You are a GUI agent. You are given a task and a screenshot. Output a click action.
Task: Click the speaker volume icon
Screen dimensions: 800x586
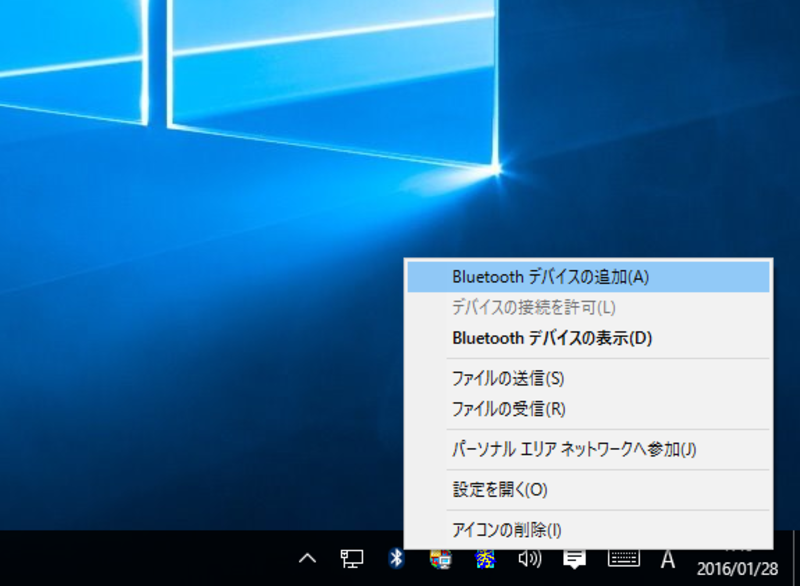(530, 558)
